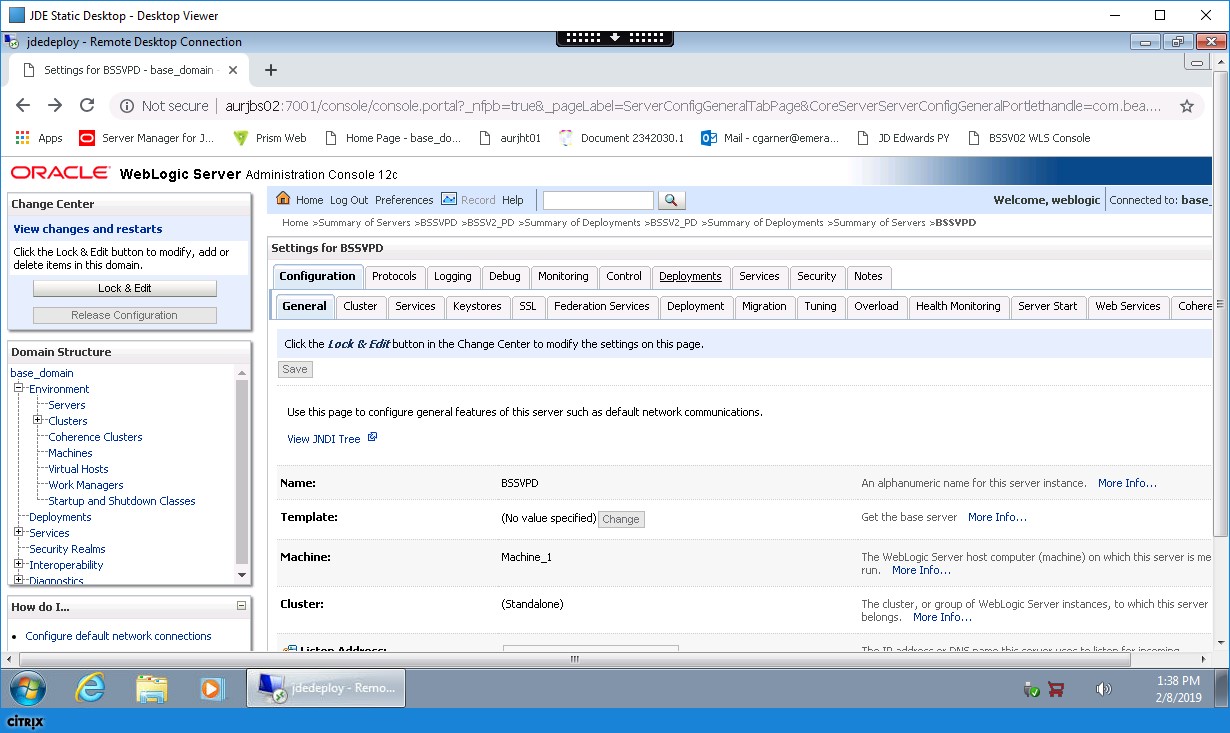This screenshot has height=733, width=1230.
Task: Open the Prism Web bookmark
Action: click(x=270, y=138)
